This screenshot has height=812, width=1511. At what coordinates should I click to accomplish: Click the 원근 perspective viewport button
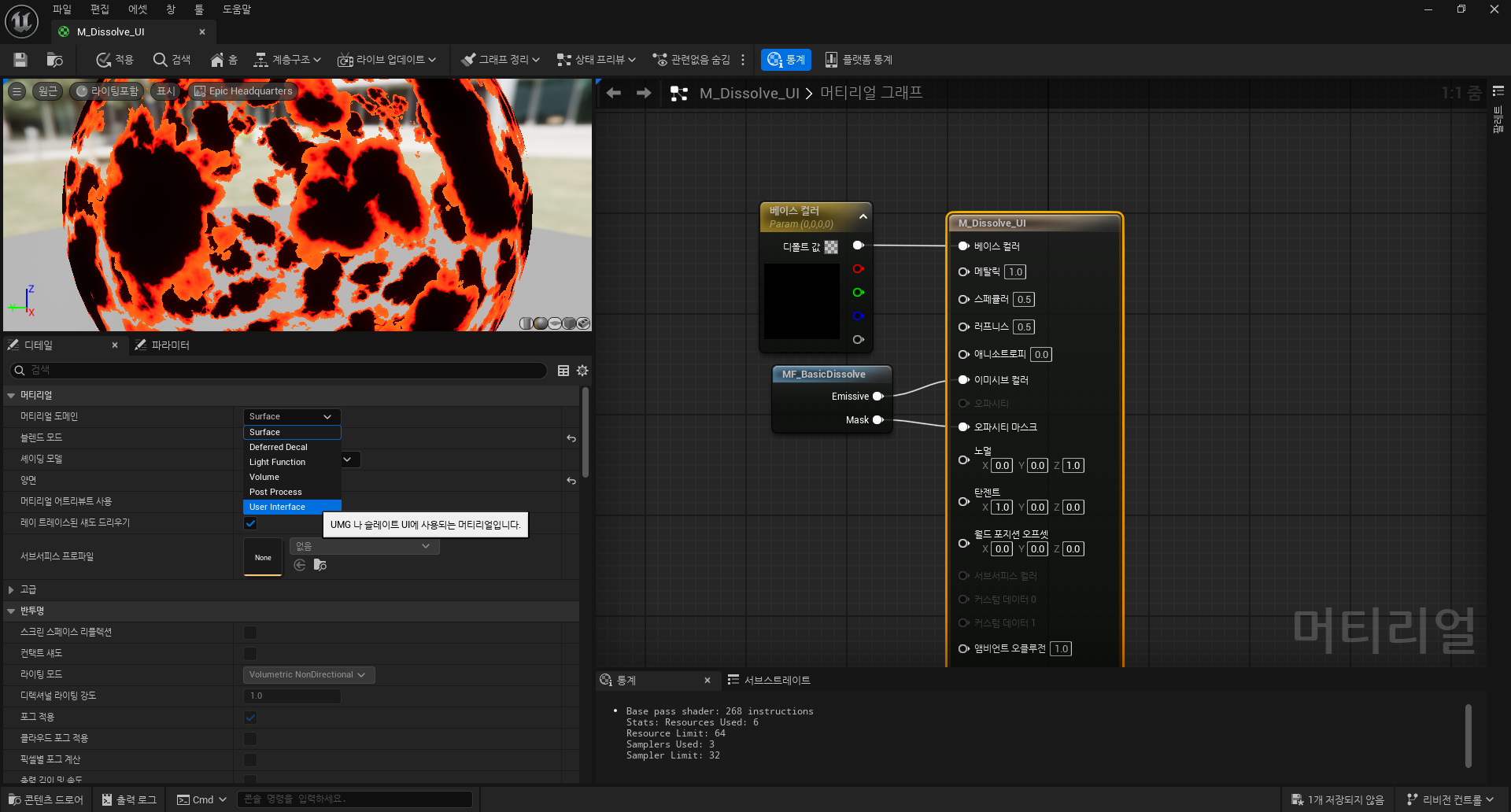48,91
